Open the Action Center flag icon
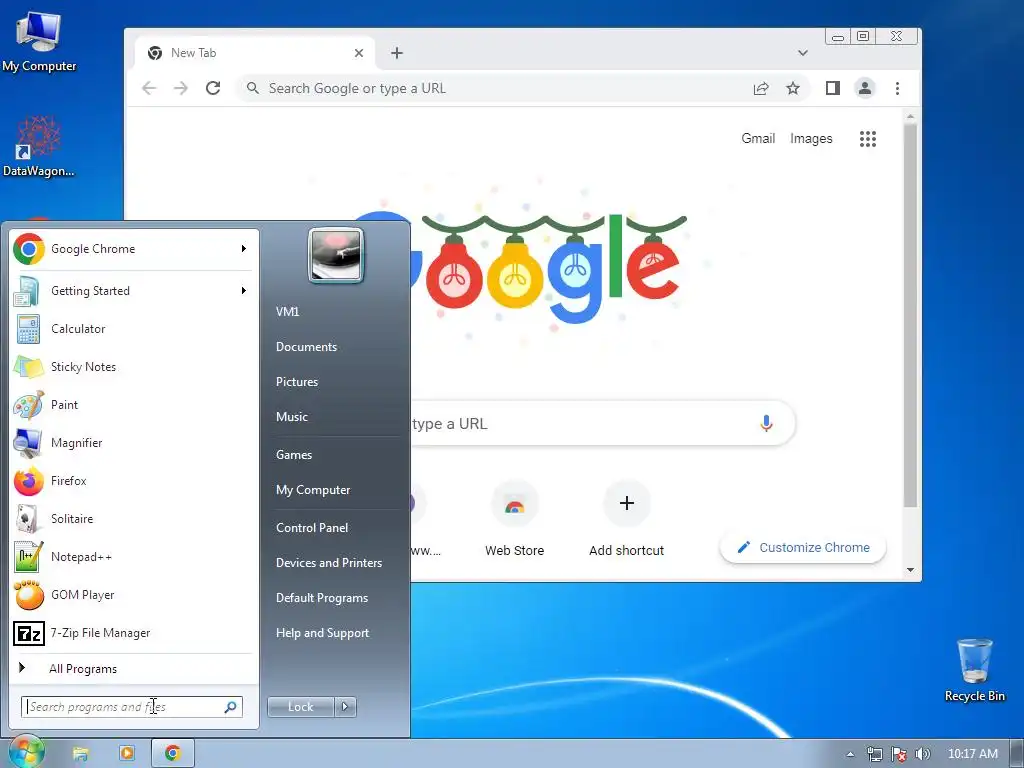Viewport: 1024px width, 768px height. click(899, 754)
